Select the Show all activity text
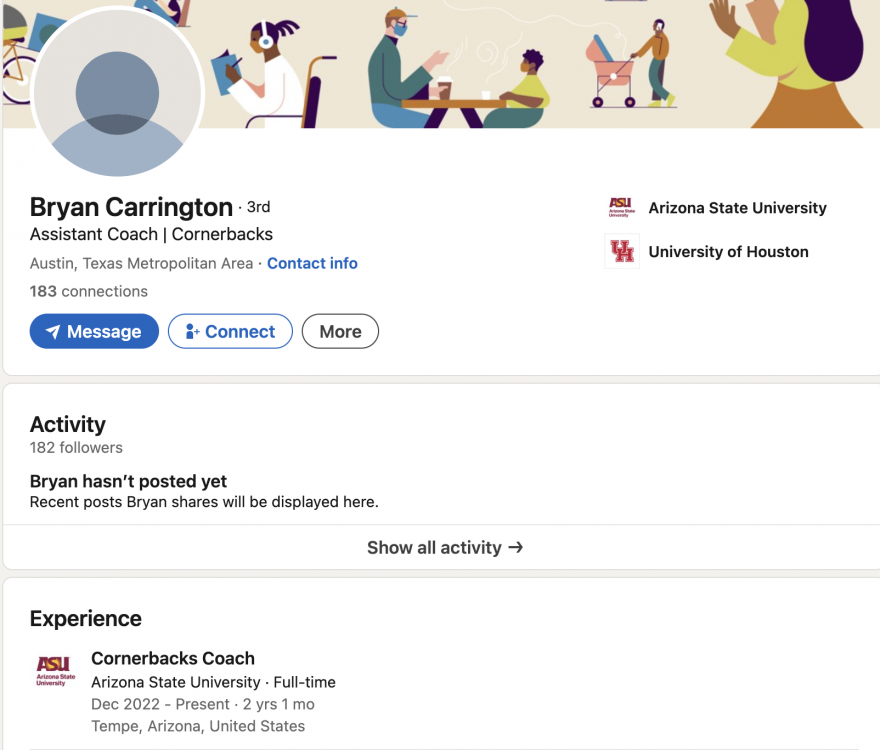Viewport: 880px width, 750px height. click(x=434, y=547)
